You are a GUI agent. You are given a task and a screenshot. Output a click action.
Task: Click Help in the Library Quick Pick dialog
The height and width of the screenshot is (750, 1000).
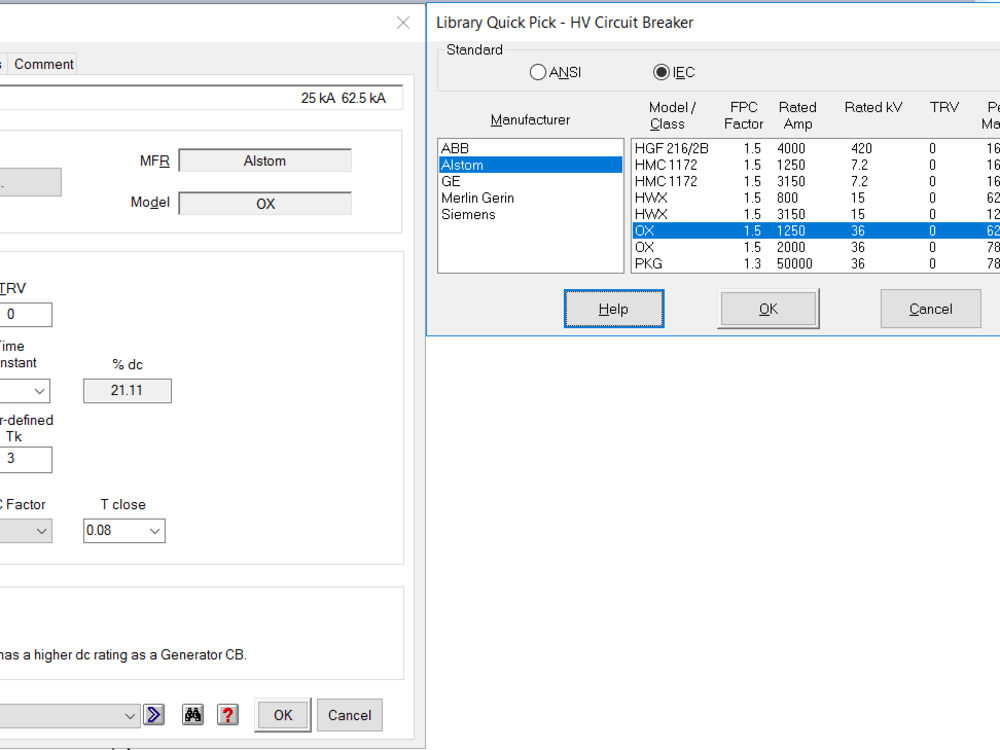pos(613,308)
